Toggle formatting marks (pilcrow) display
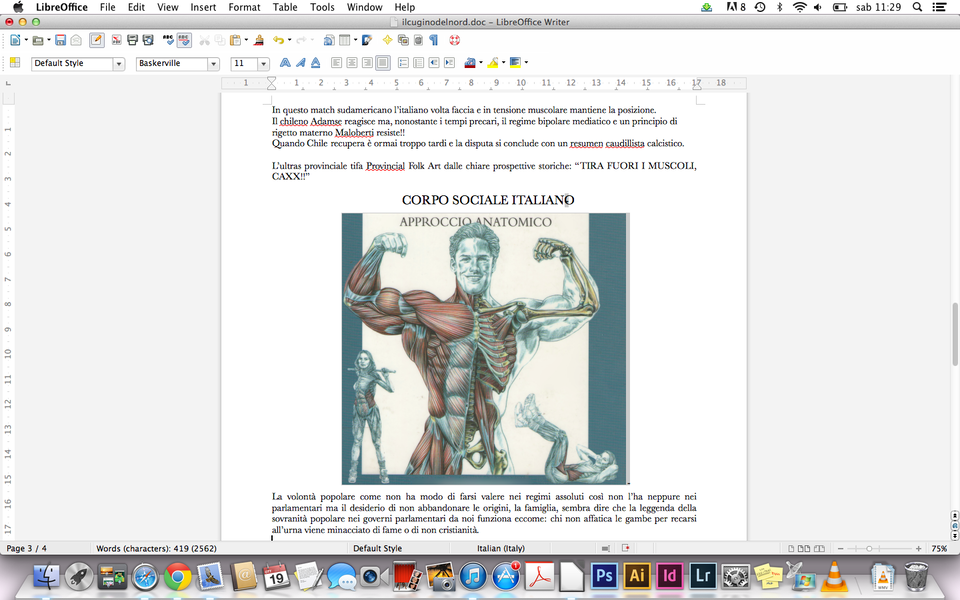 pos(433,40)
